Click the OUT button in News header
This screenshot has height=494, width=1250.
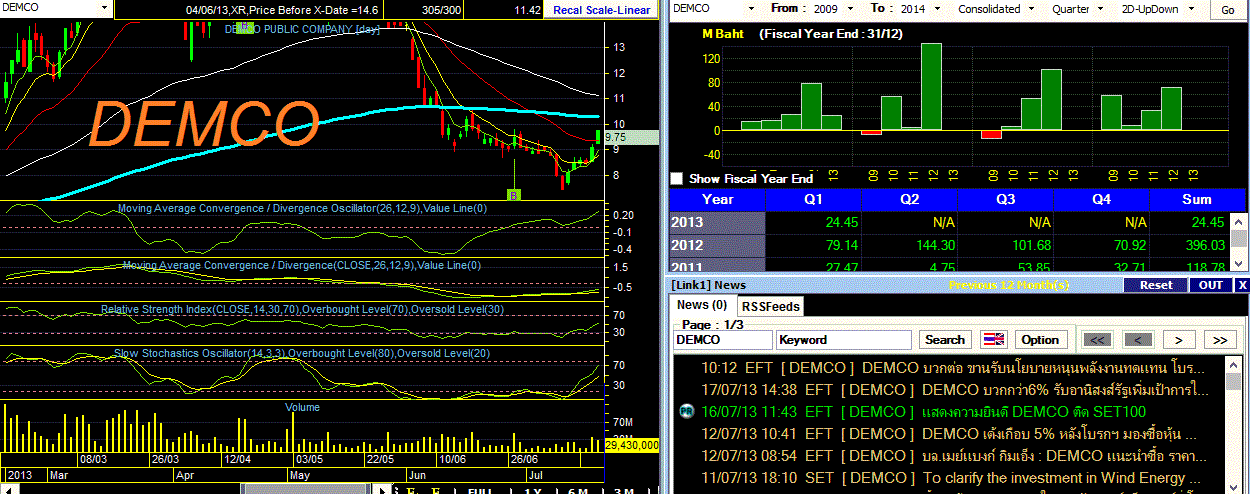[x=1211, y=285]
